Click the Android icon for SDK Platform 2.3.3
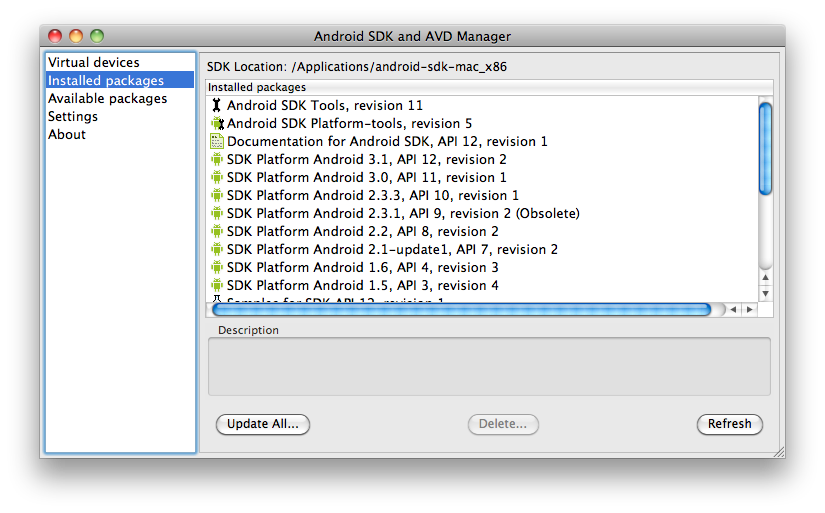This screenshot has width=825, height=513. (x=217, y=195)
